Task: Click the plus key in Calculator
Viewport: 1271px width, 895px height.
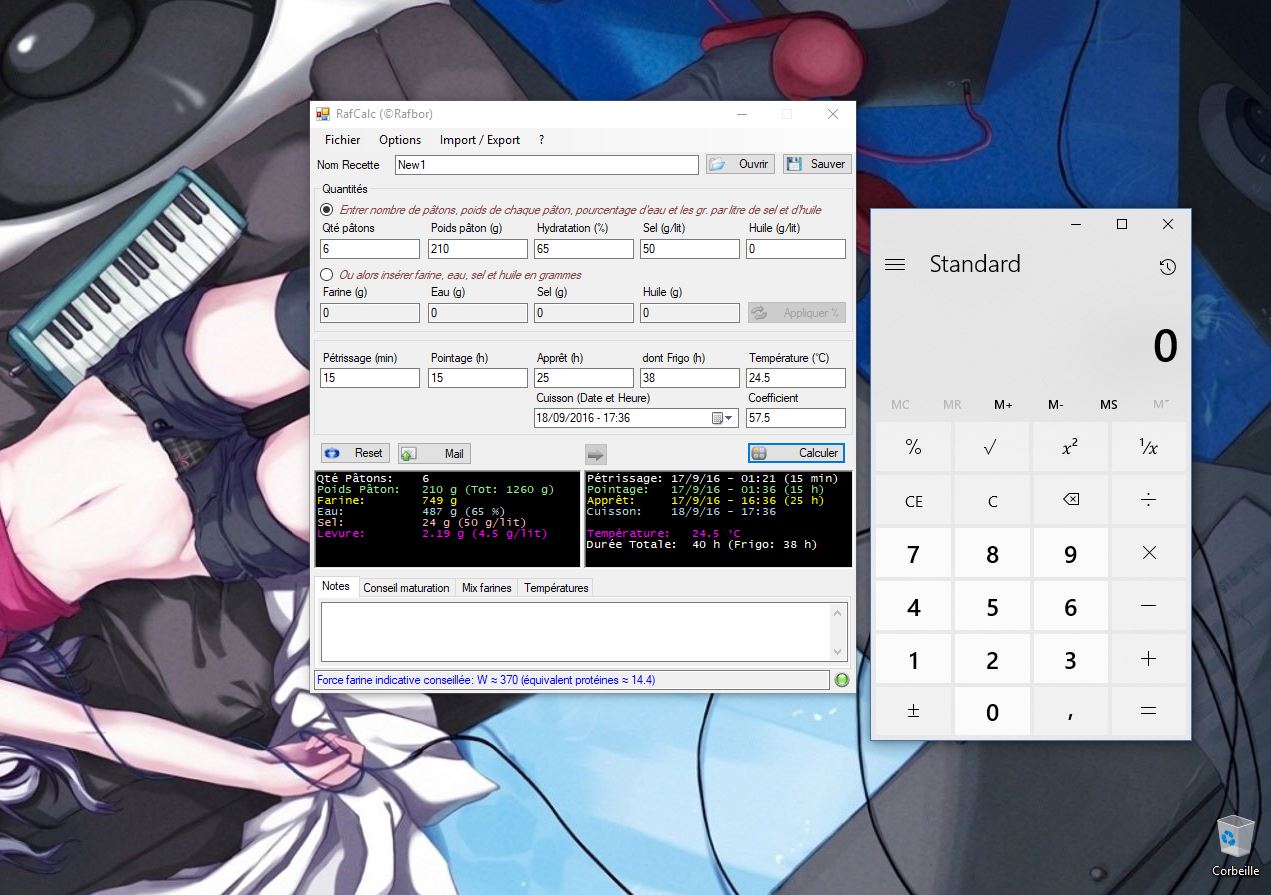Action: [x=1148, y=659]
